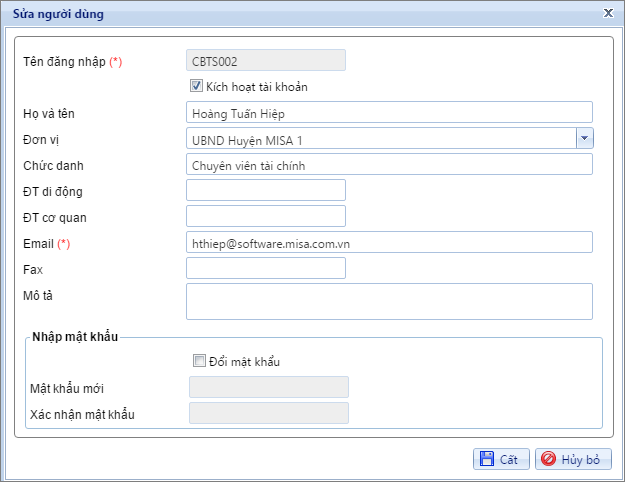Click the ĐT cơ quan input field

[266, 216]
